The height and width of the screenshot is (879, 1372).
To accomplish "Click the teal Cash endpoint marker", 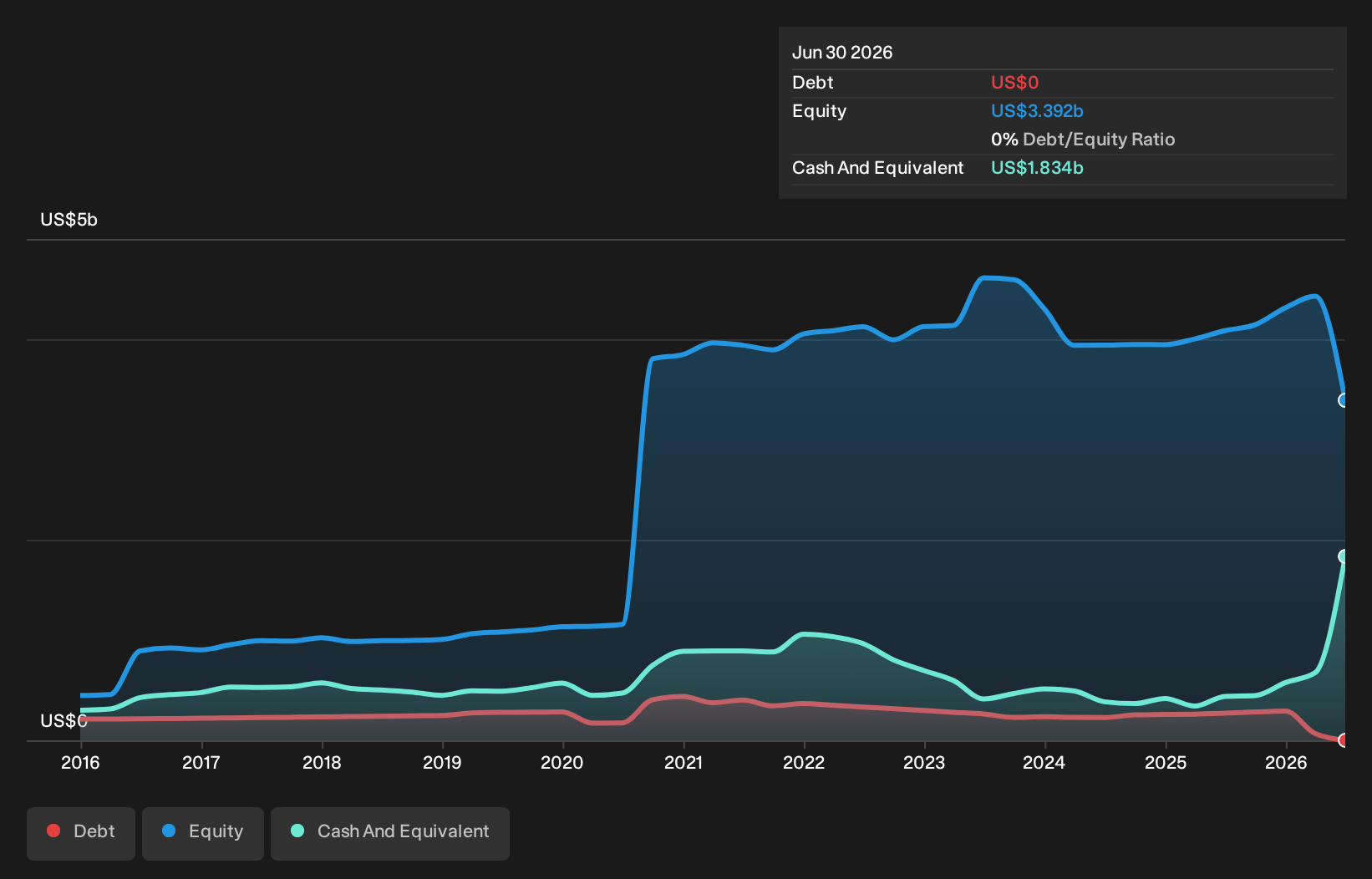I will [1344, 556].
